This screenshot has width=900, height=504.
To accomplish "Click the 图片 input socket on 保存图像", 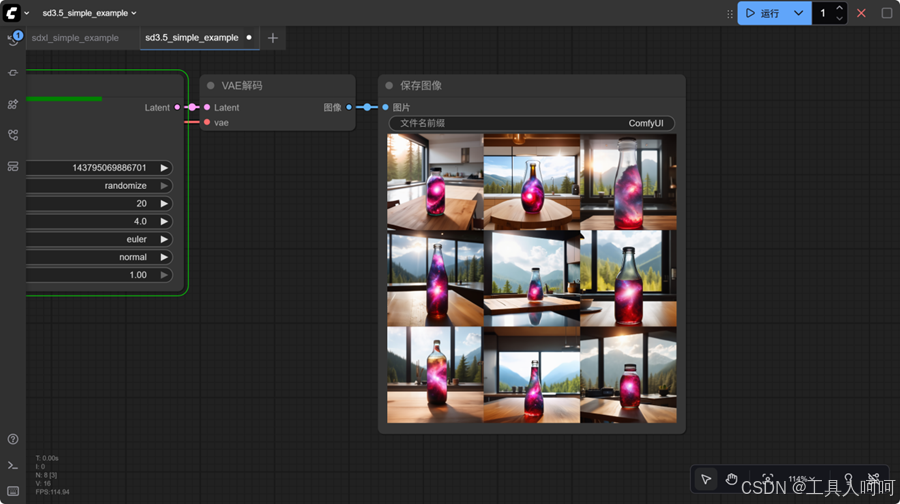I will coord(385,107).
